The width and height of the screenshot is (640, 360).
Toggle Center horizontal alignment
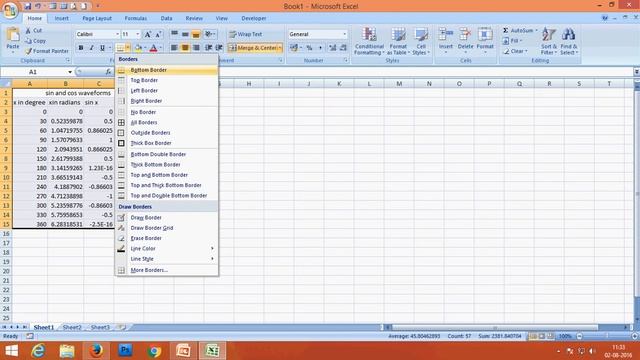(x=185, y=48)
